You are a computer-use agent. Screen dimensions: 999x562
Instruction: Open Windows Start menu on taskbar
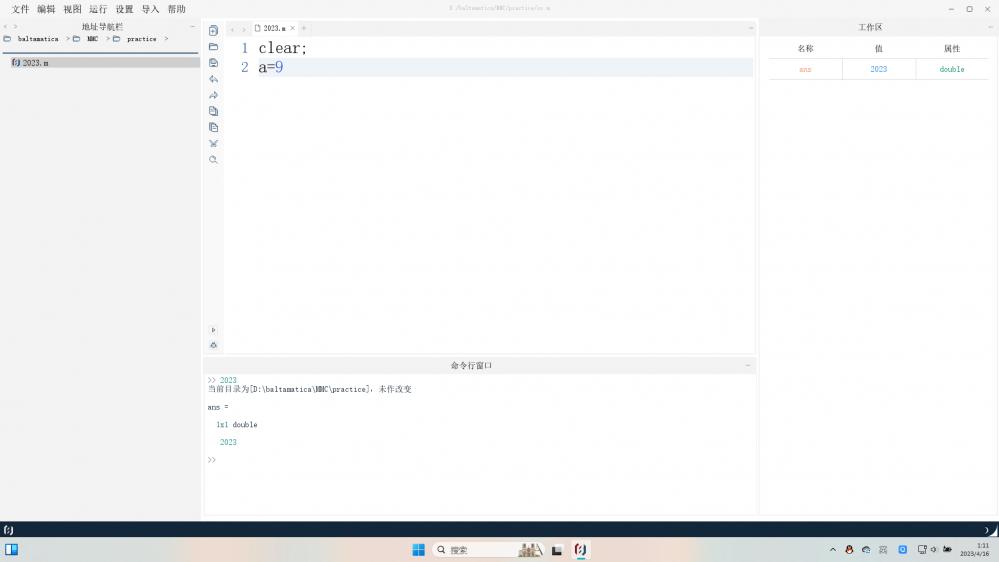(418, 550)
